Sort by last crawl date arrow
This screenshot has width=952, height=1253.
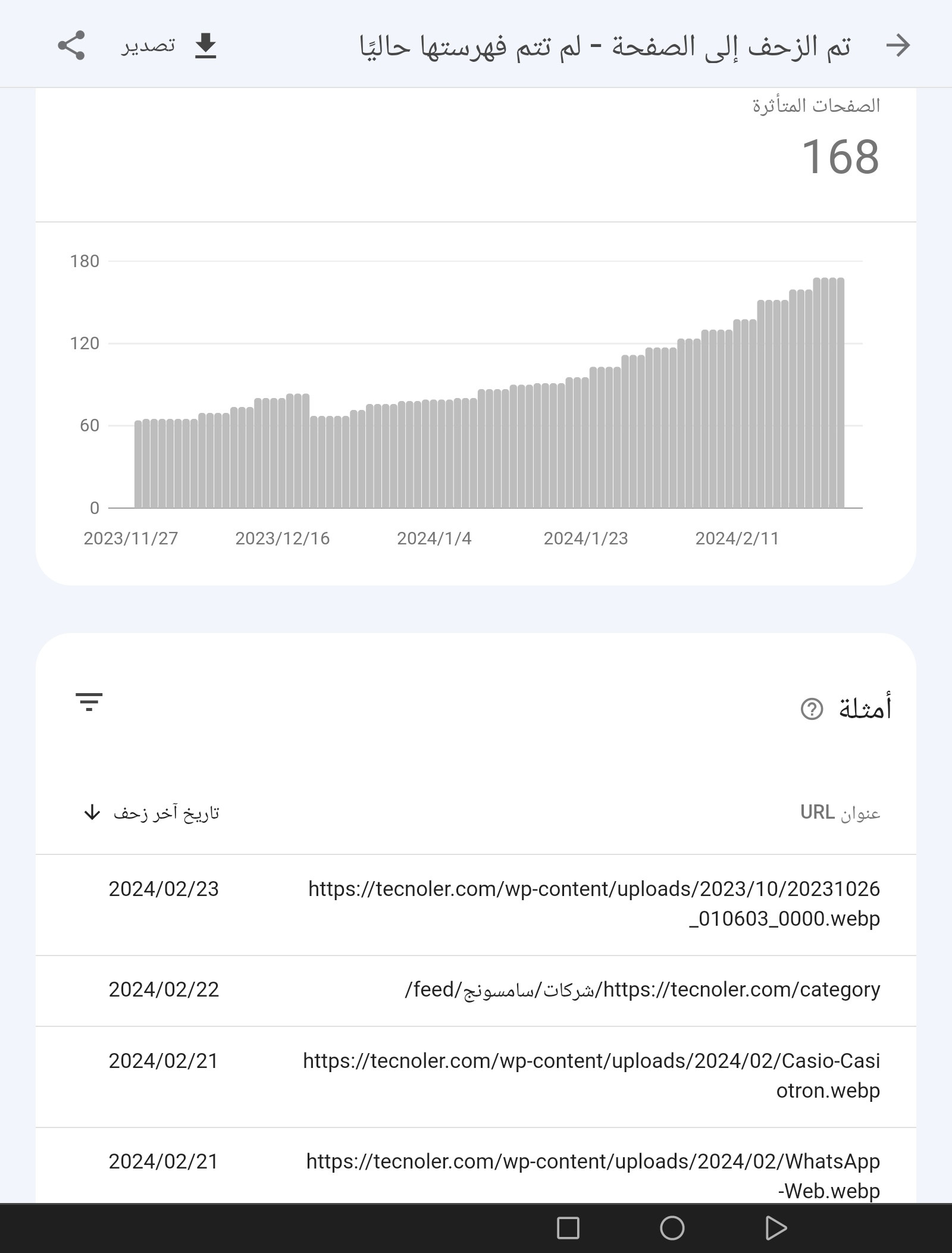(92, 812)
